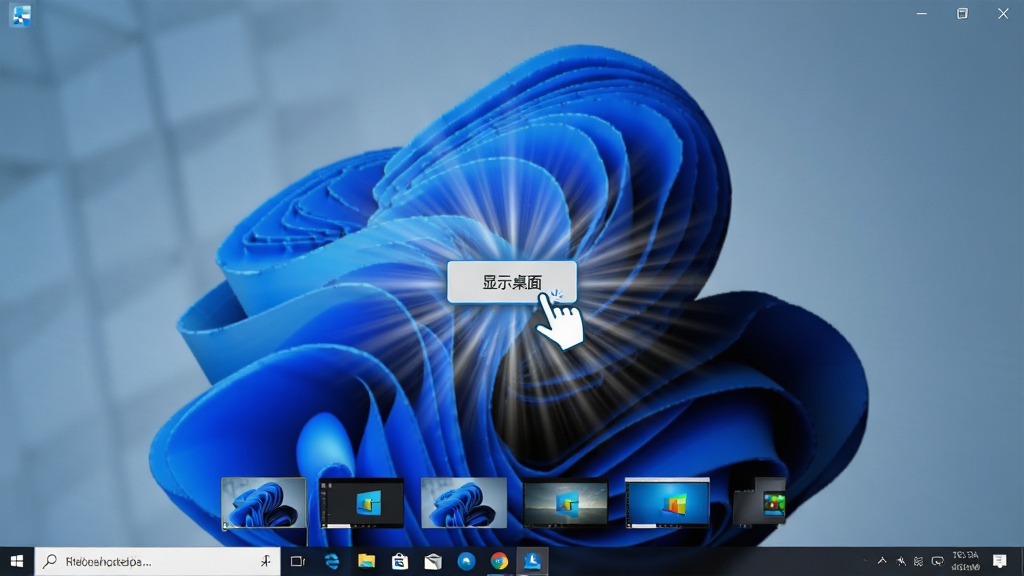Select the highlighted blue-flower wallpaper thumbnail
This screenshot has height=576, width=1024.
tap(264, 503)
